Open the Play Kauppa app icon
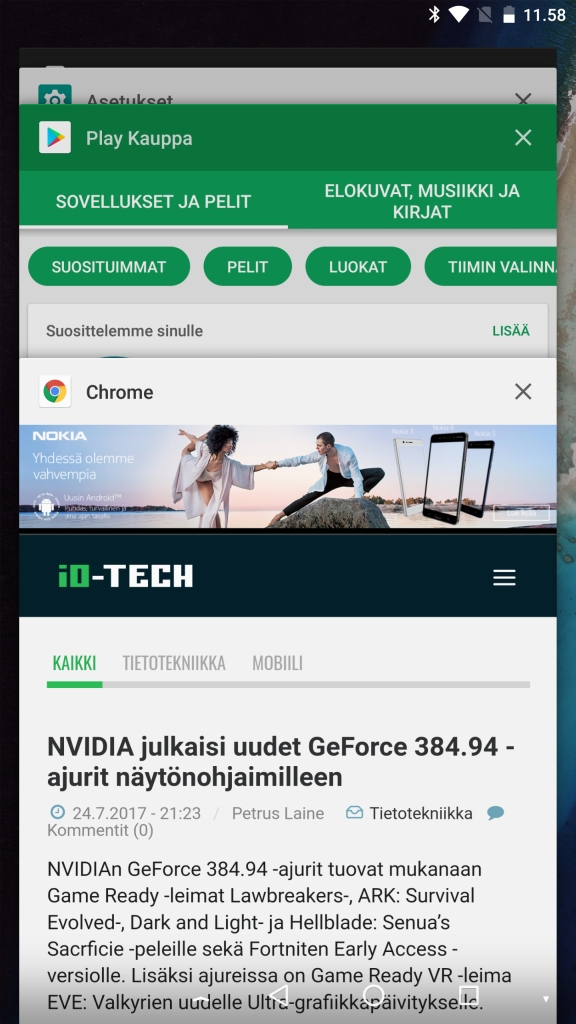The image size is (576, 1024). 55,137
